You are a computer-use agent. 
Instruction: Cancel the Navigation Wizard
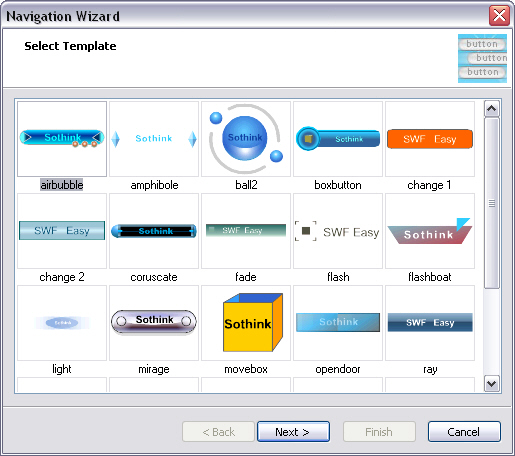click(464, 432)
